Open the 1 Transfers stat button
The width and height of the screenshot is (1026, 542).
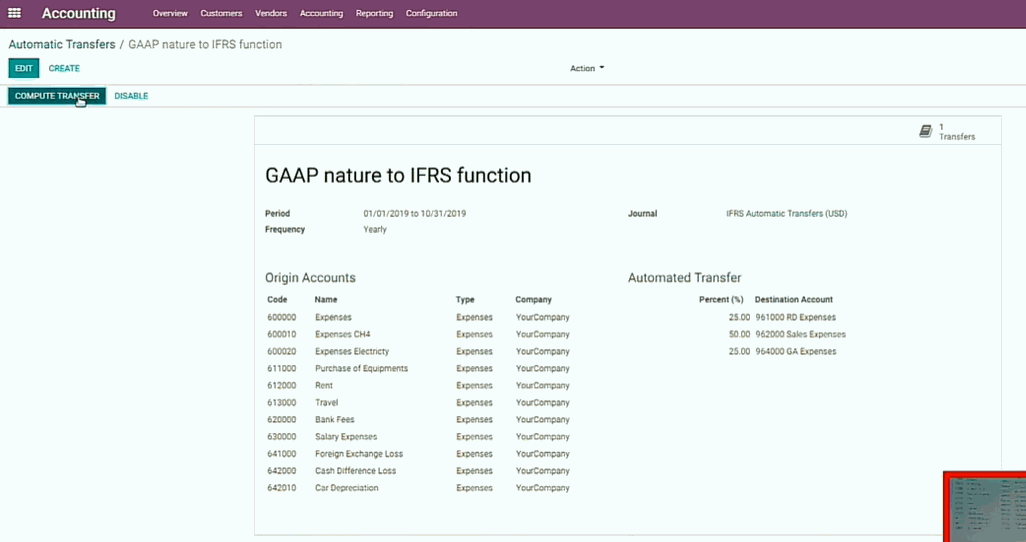coord(947,132)
